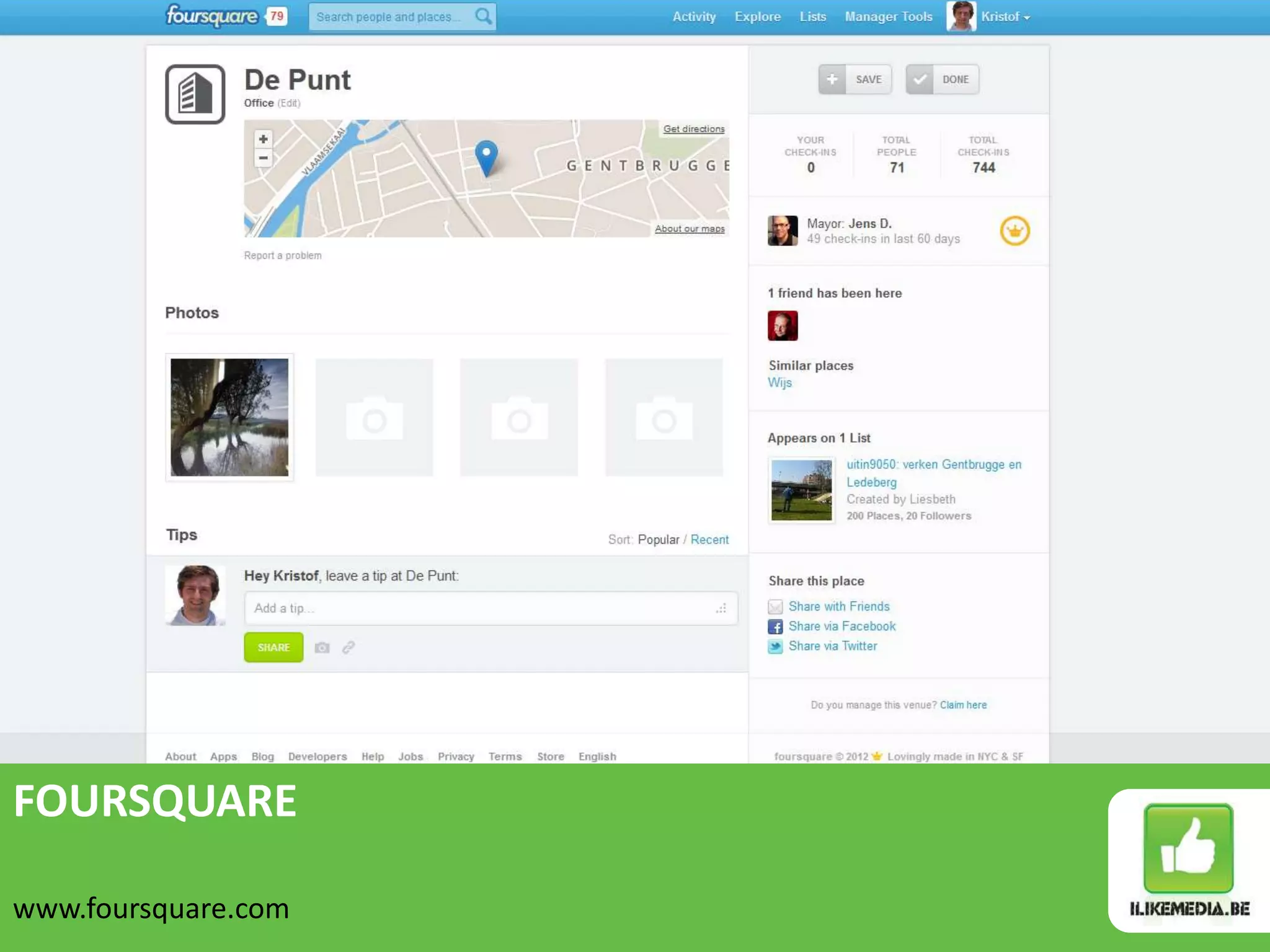Click the plus icon on Save button
The width and height of the screenshot is (1270, 952).
coord(832,79)
